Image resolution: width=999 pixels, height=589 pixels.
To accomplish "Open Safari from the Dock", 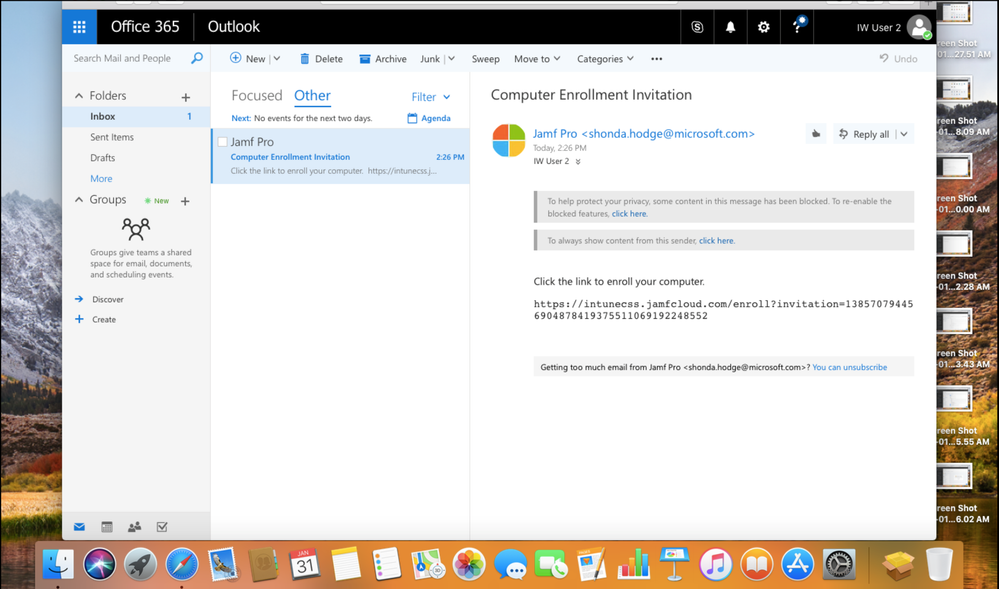I will [182, 564].
